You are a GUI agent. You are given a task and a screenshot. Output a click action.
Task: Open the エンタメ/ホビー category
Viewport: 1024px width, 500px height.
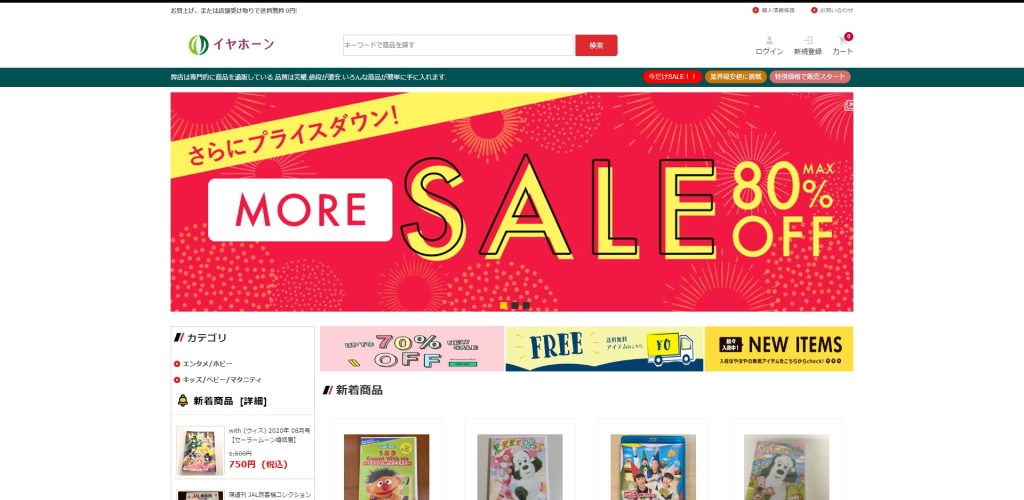pos(207,364)
